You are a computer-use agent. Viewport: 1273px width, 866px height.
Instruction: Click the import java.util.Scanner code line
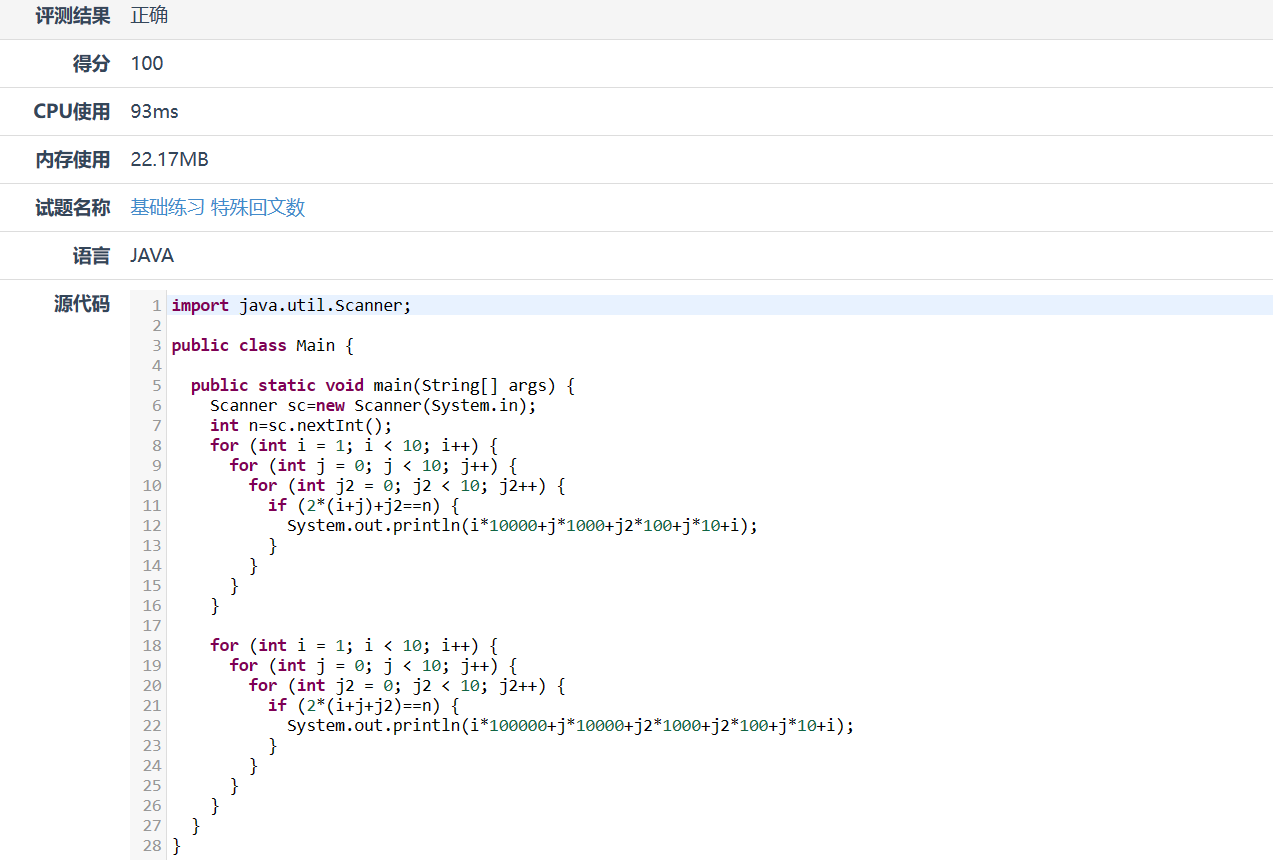pyautogui.click(x=291, y=306)
